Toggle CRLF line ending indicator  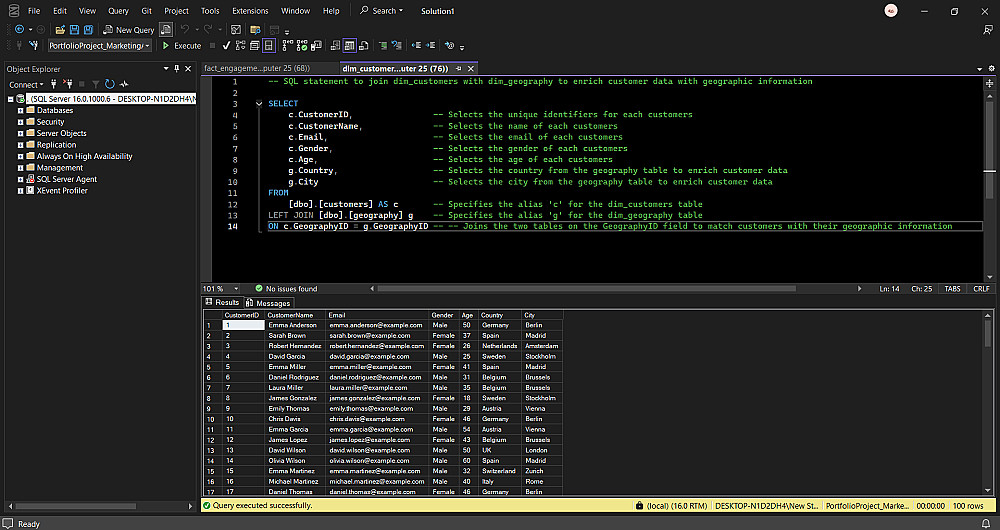[981, 288]
